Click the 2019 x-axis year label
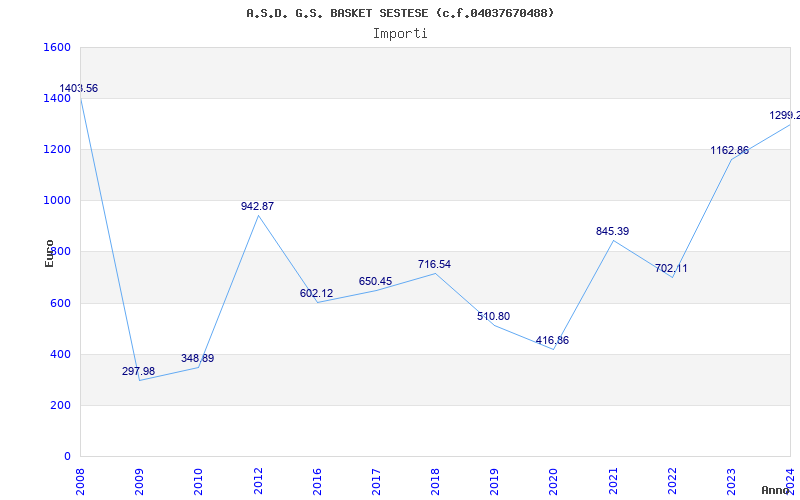Viewport: 800px width, 500px height. click(x=494, y=481)
